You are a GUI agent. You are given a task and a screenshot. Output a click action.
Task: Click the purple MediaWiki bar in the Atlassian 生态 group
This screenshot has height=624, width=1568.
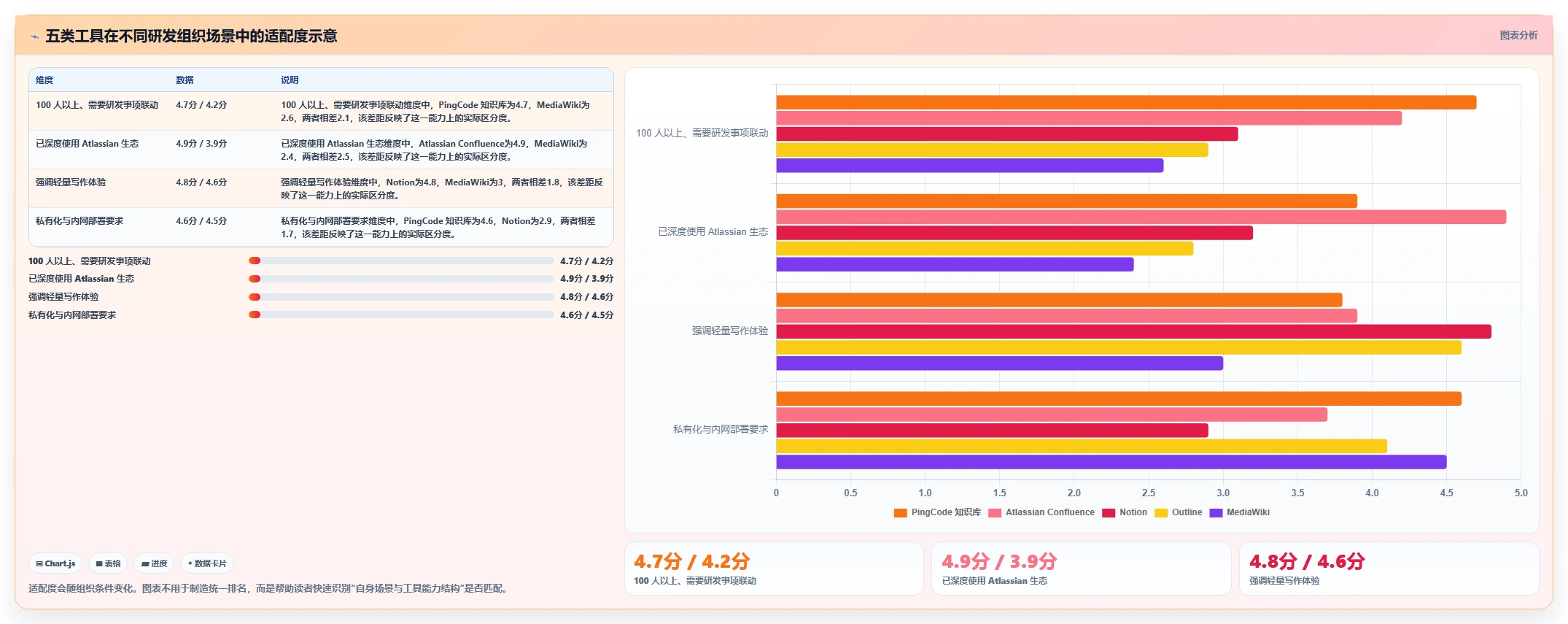click(x=955, y=264)
